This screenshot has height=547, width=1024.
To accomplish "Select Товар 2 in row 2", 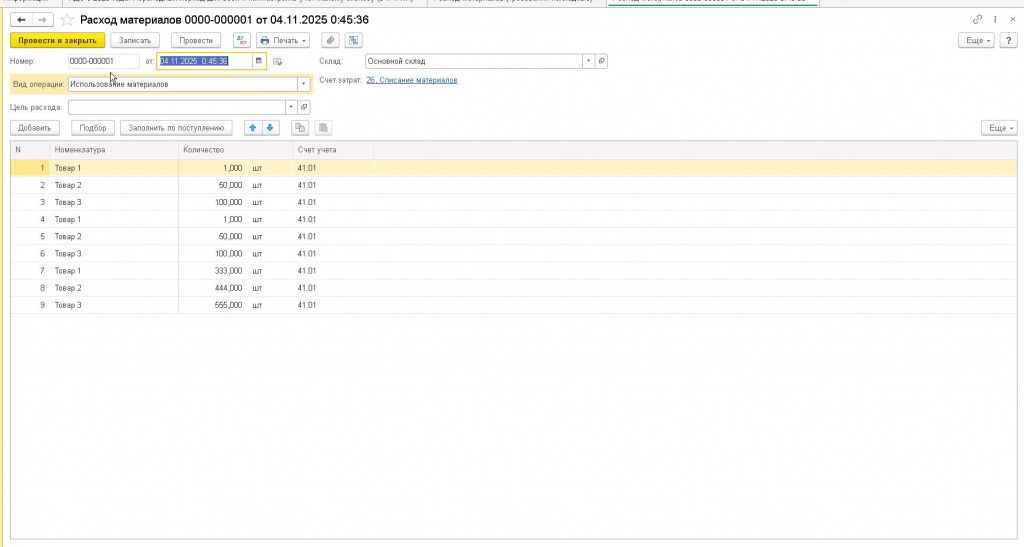I will pyautogui.click(x=68, y=185).
